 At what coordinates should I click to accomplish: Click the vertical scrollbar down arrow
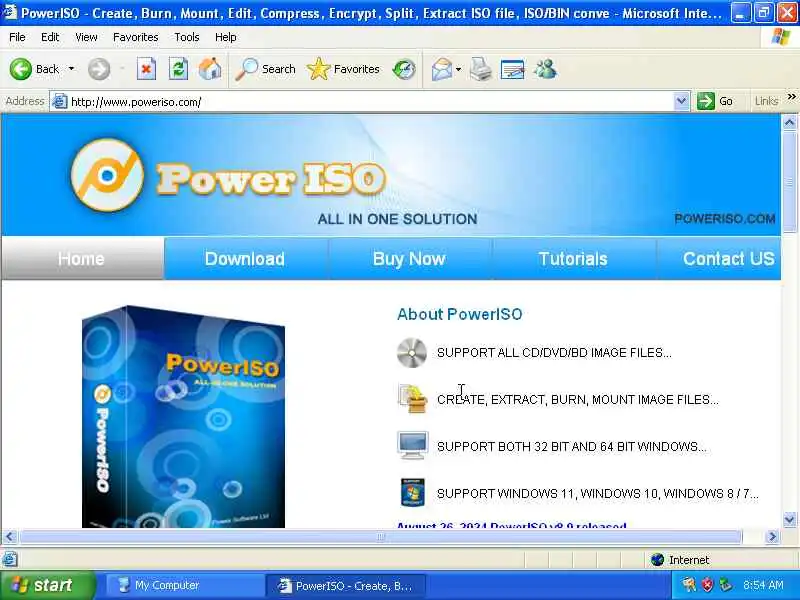(x=789, y=520)
